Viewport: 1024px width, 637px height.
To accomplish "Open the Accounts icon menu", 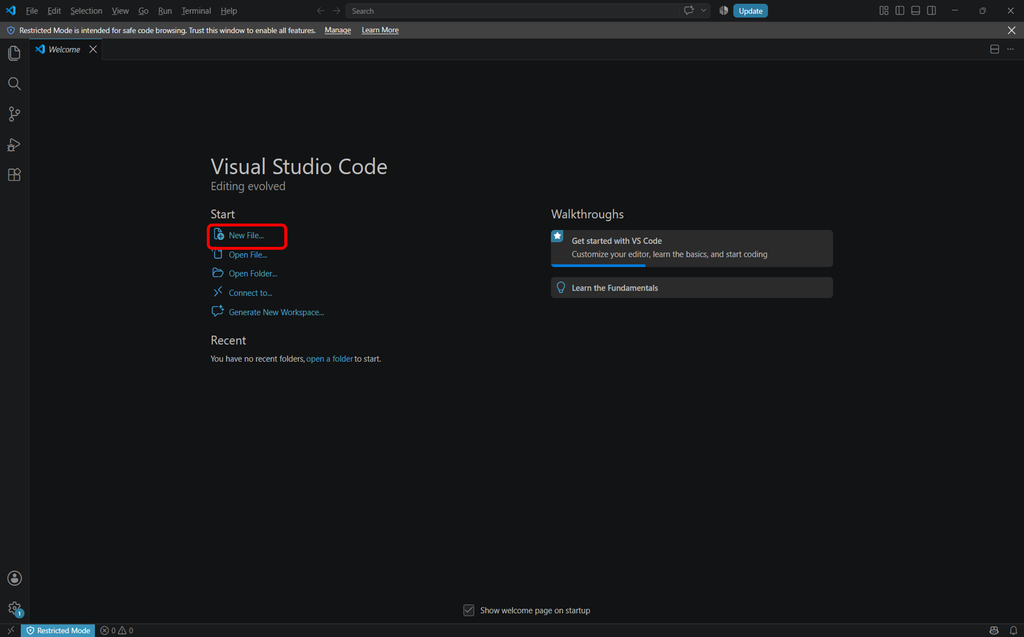I will (14, 578).
